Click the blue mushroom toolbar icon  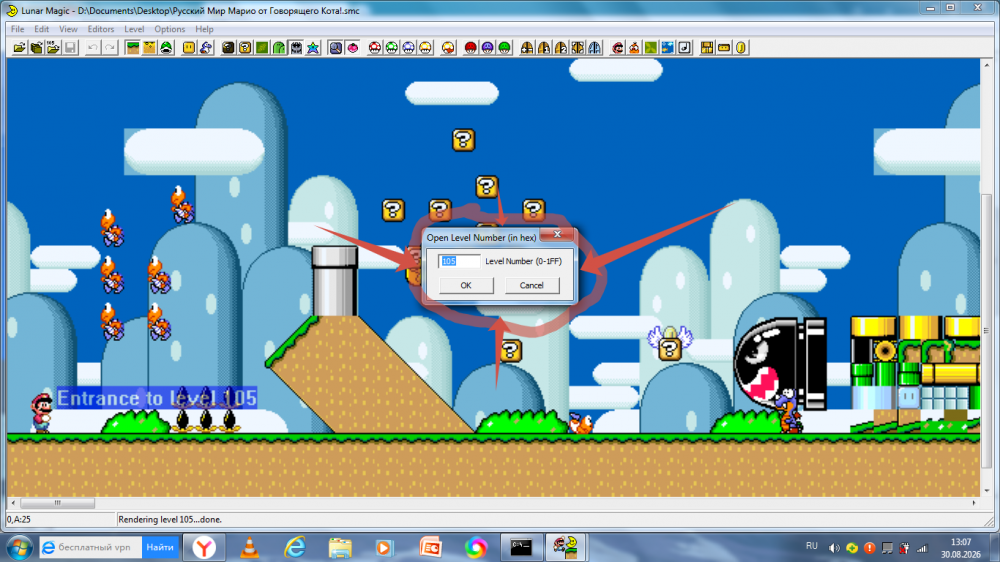[409, 48]
